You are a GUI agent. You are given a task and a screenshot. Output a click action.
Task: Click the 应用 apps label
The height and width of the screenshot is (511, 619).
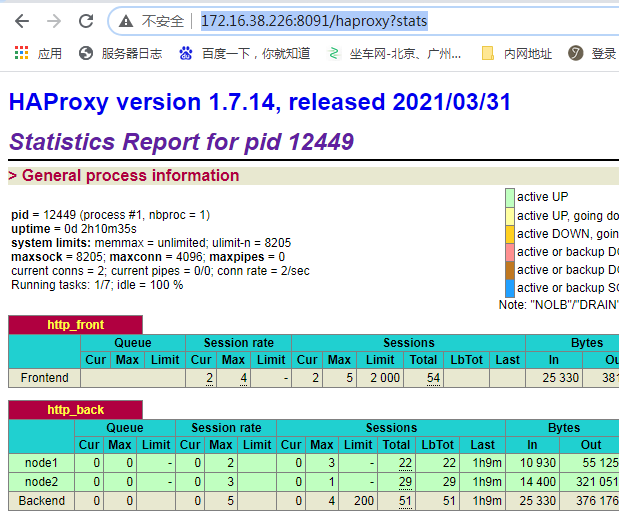(x=50, y=53)
